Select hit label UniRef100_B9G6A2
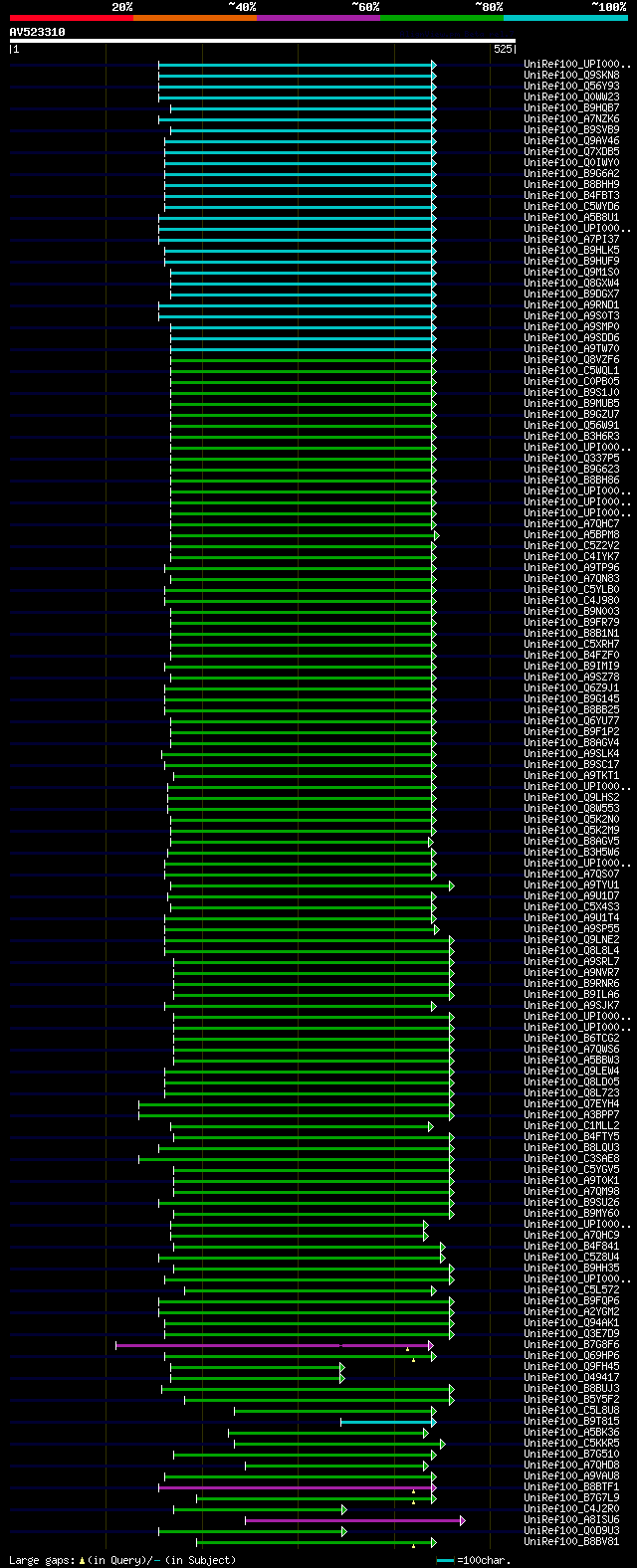 pyautogui.click(x=571, y=173)
